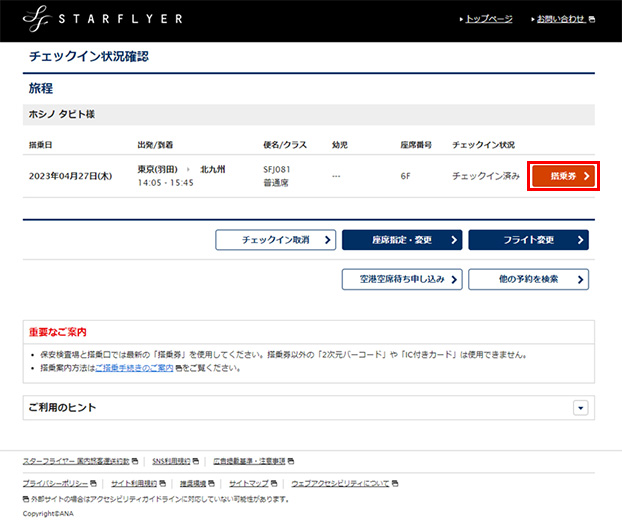Expand the ご利用のヒント section arrow
Image resolution: width=622 pixels, height=525 pixels.
[580, 408]
